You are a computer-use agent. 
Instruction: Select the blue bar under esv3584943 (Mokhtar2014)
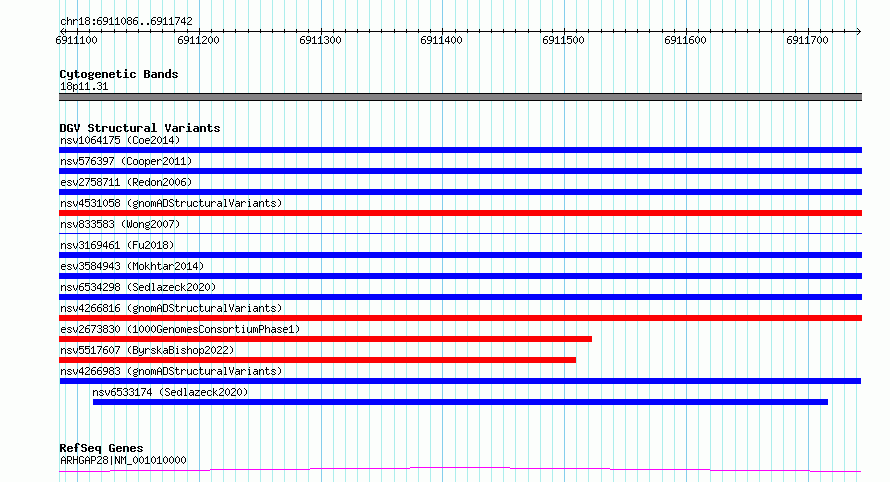(460, 276)
